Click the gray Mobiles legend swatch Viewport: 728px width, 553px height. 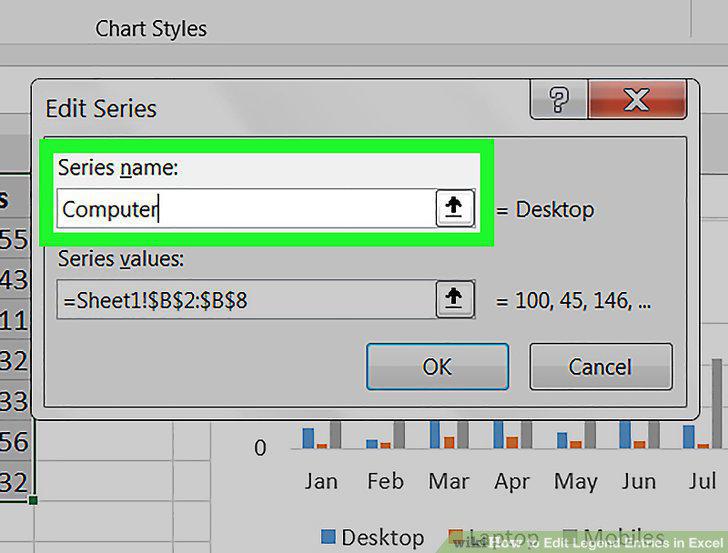click(x=570, y=536)
